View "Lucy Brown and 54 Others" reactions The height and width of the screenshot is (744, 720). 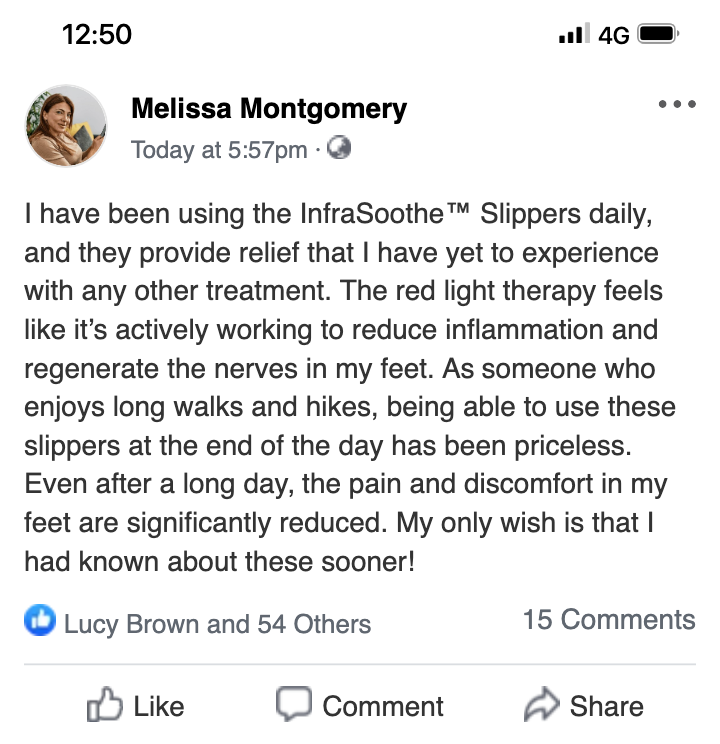(217, 624)
